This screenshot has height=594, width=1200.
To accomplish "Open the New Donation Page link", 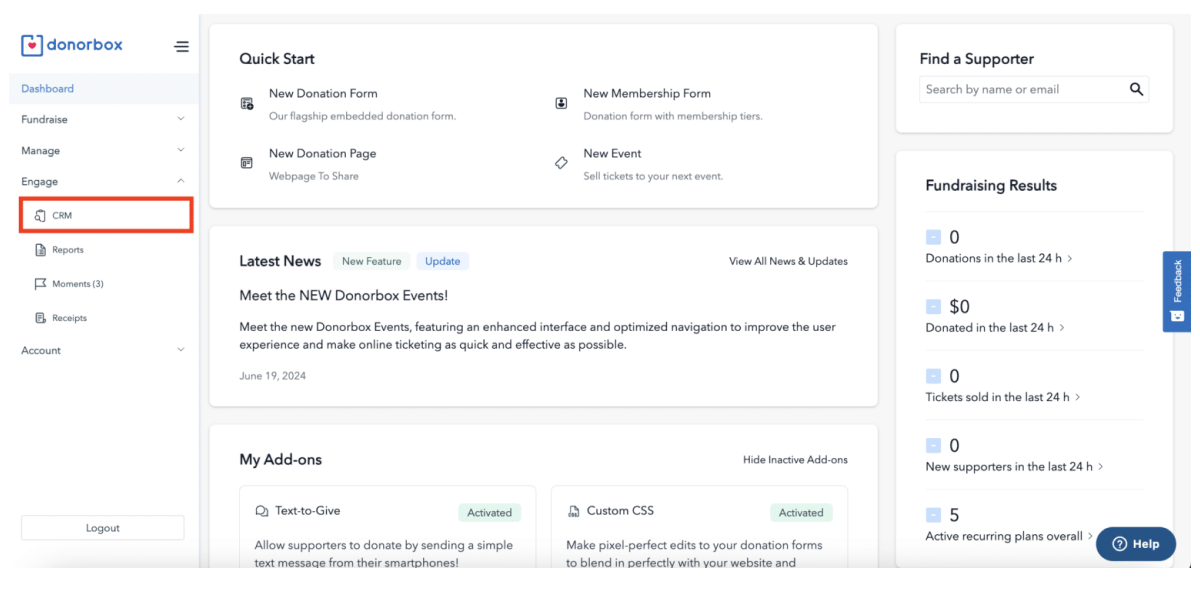I will click(x=322, y=153).
